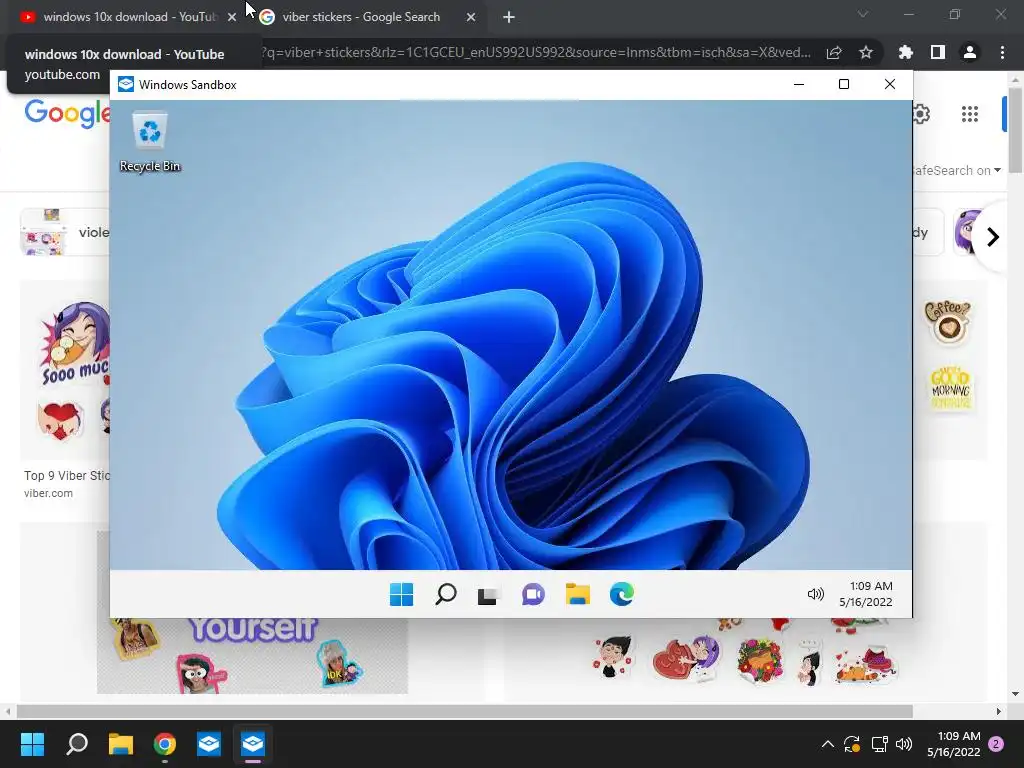Click the Chrome address bar URL

point(536,52)
